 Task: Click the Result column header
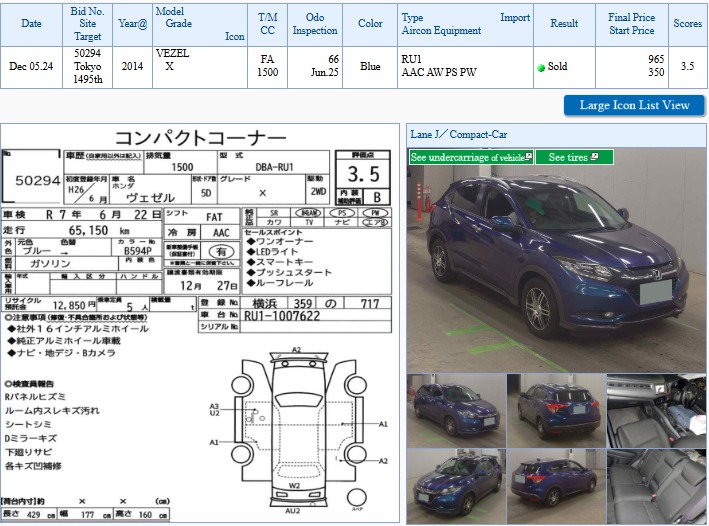pos(564,24)
